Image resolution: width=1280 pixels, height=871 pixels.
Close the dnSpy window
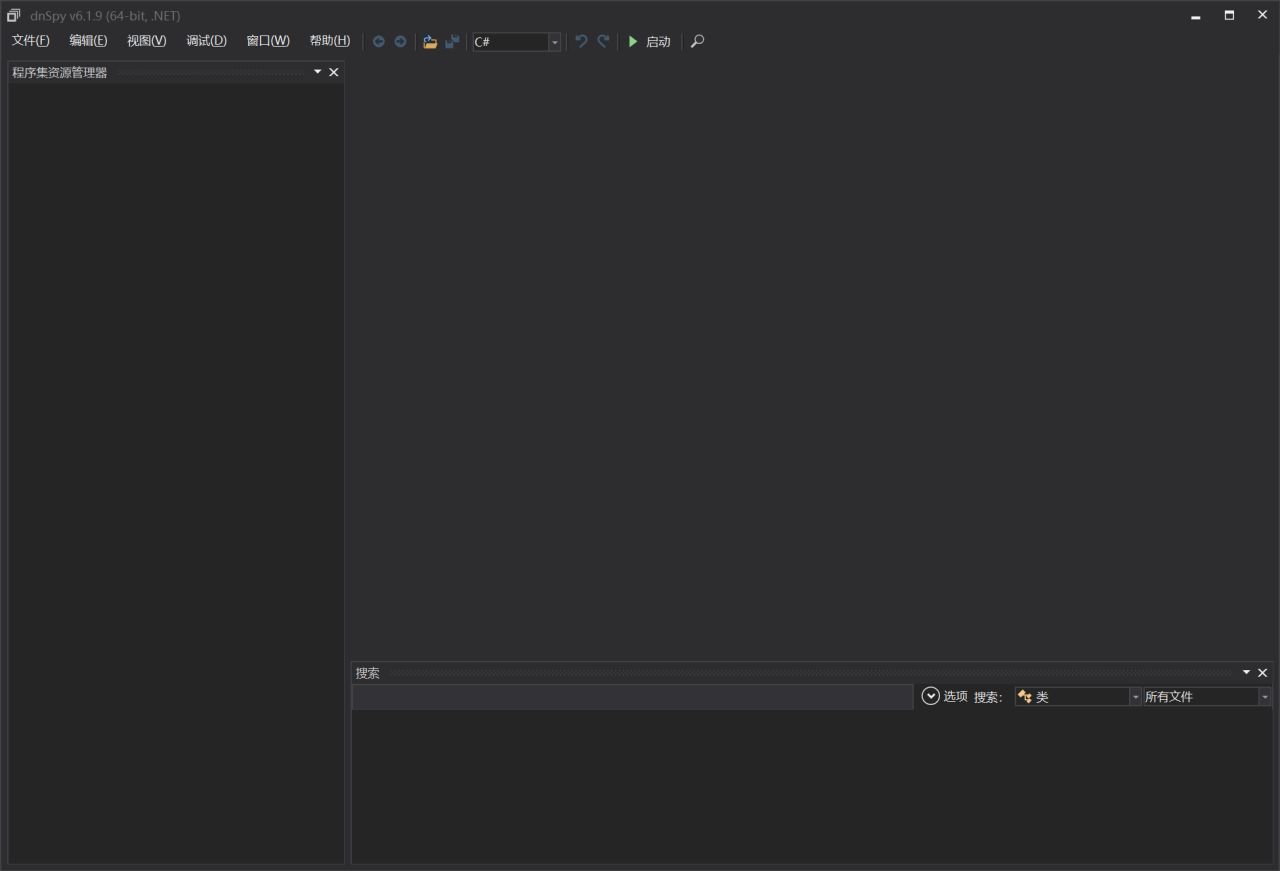click(x=1262, y=15)
